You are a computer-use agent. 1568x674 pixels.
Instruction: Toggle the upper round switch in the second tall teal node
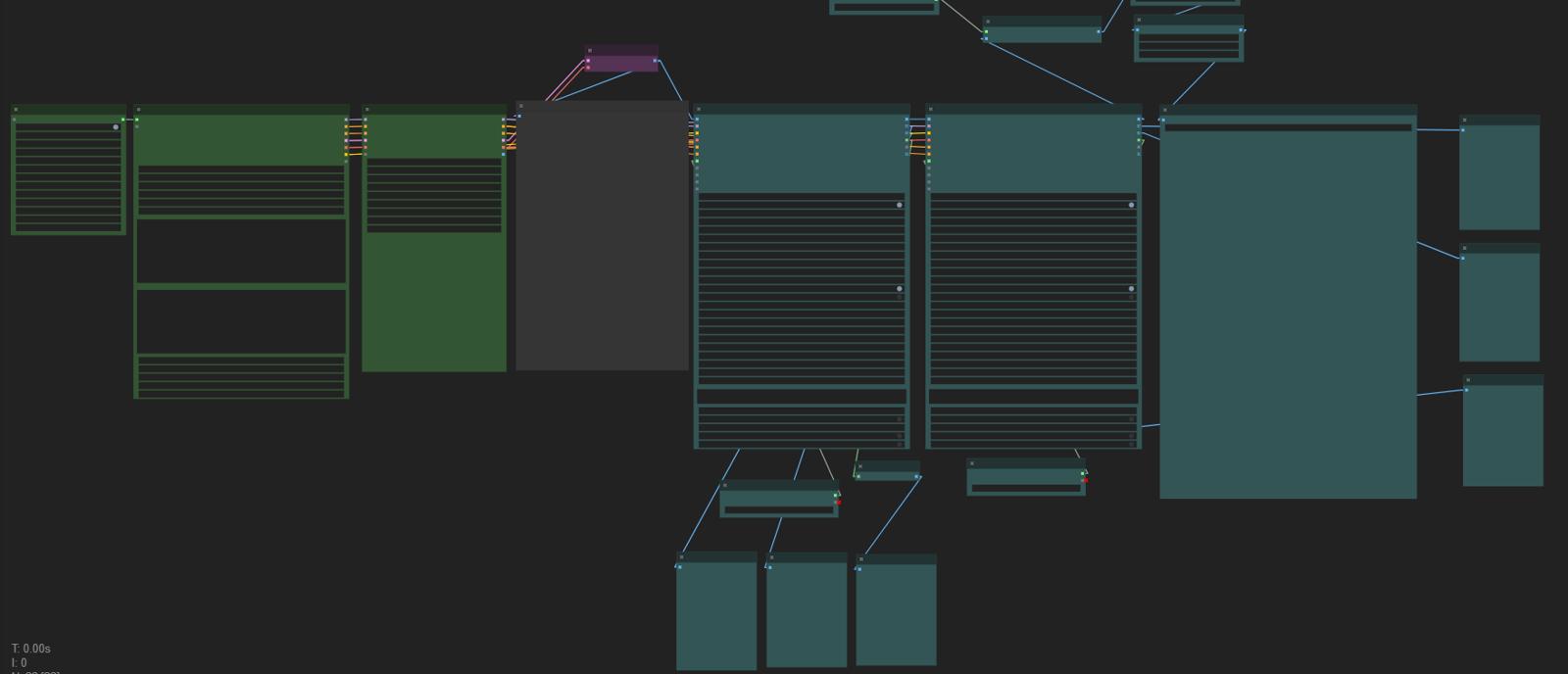[1132, 205]
